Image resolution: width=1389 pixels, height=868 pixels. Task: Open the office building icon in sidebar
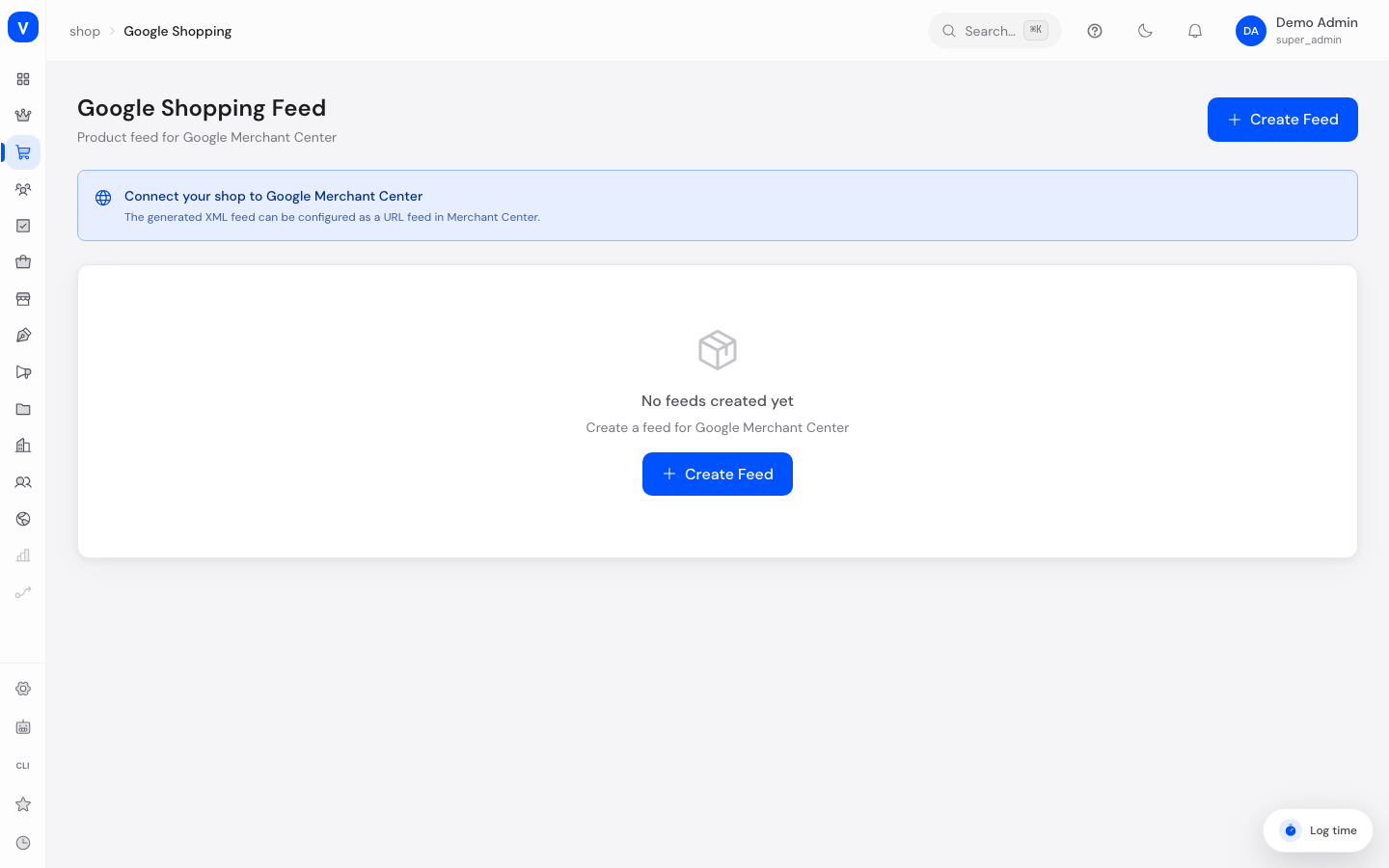click(23, 446)
